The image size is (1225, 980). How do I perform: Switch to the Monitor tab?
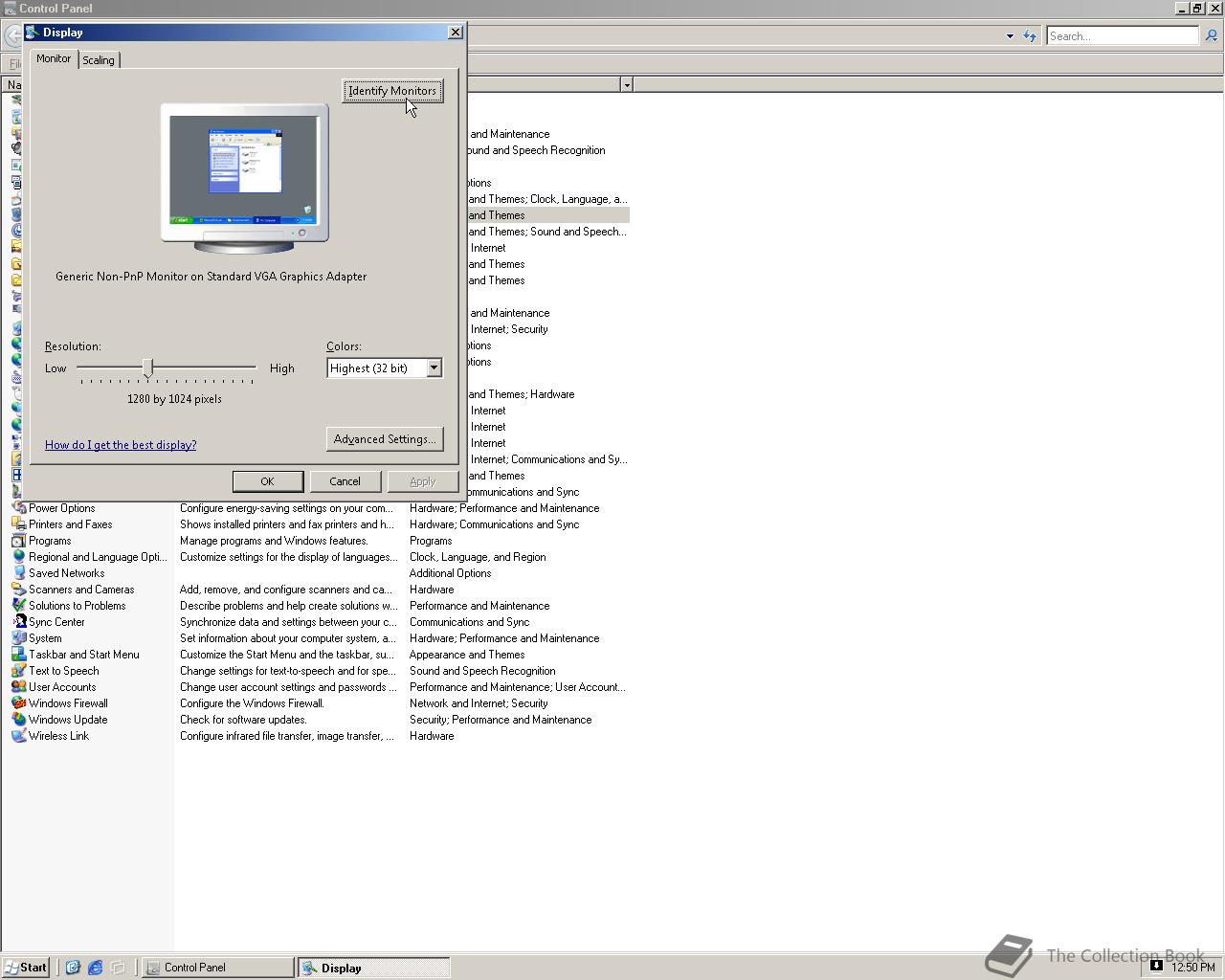[54, 58]
